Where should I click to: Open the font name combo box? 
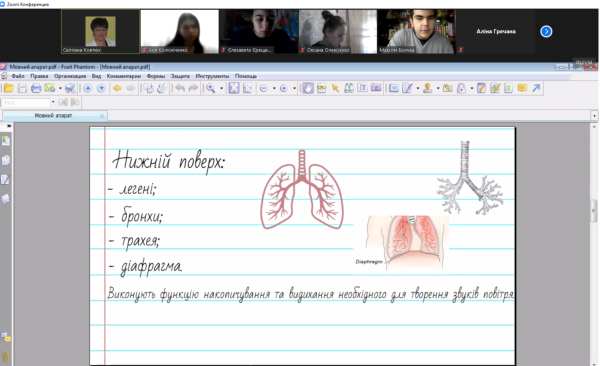(x=29, y=102)
